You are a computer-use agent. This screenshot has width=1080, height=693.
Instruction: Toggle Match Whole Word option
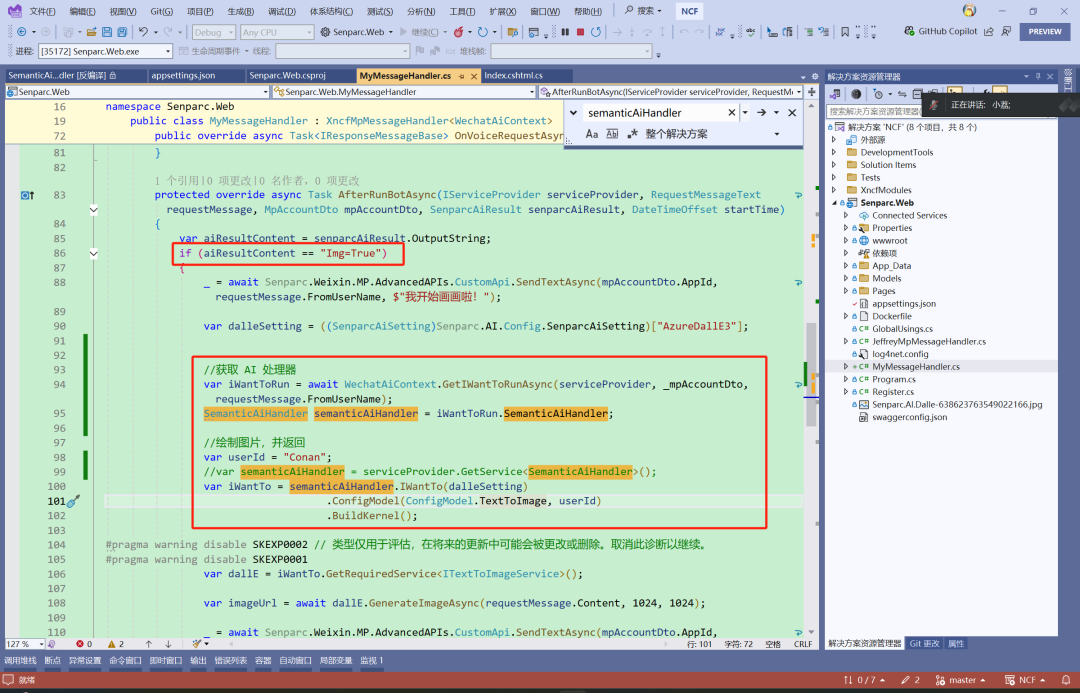pos(612,134)
